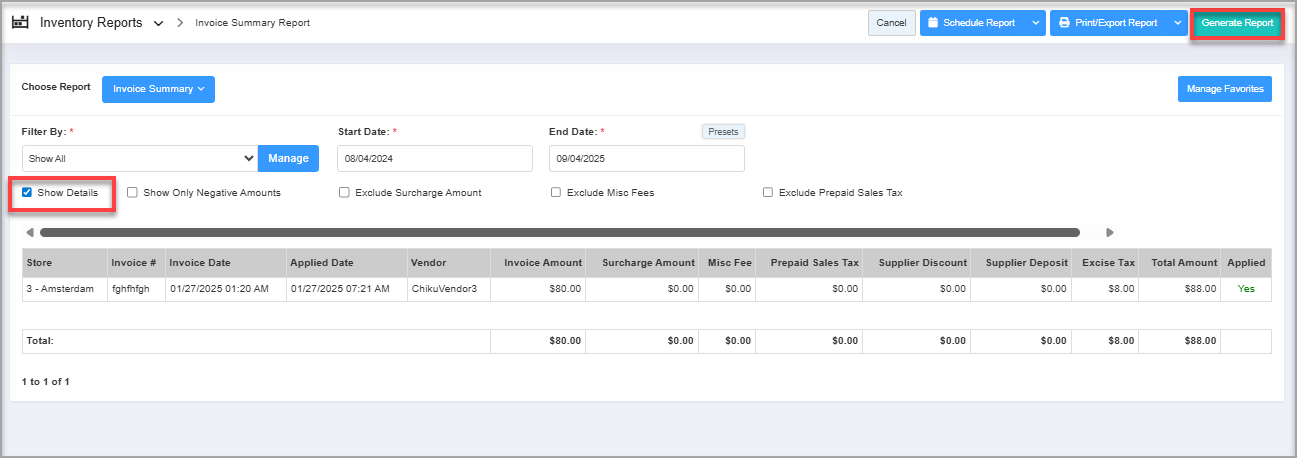Image resolution: width=1297 pixels, height=458 pixels.
Task: Check the Exclude Misc Fees option
Action: pos(556,192)
